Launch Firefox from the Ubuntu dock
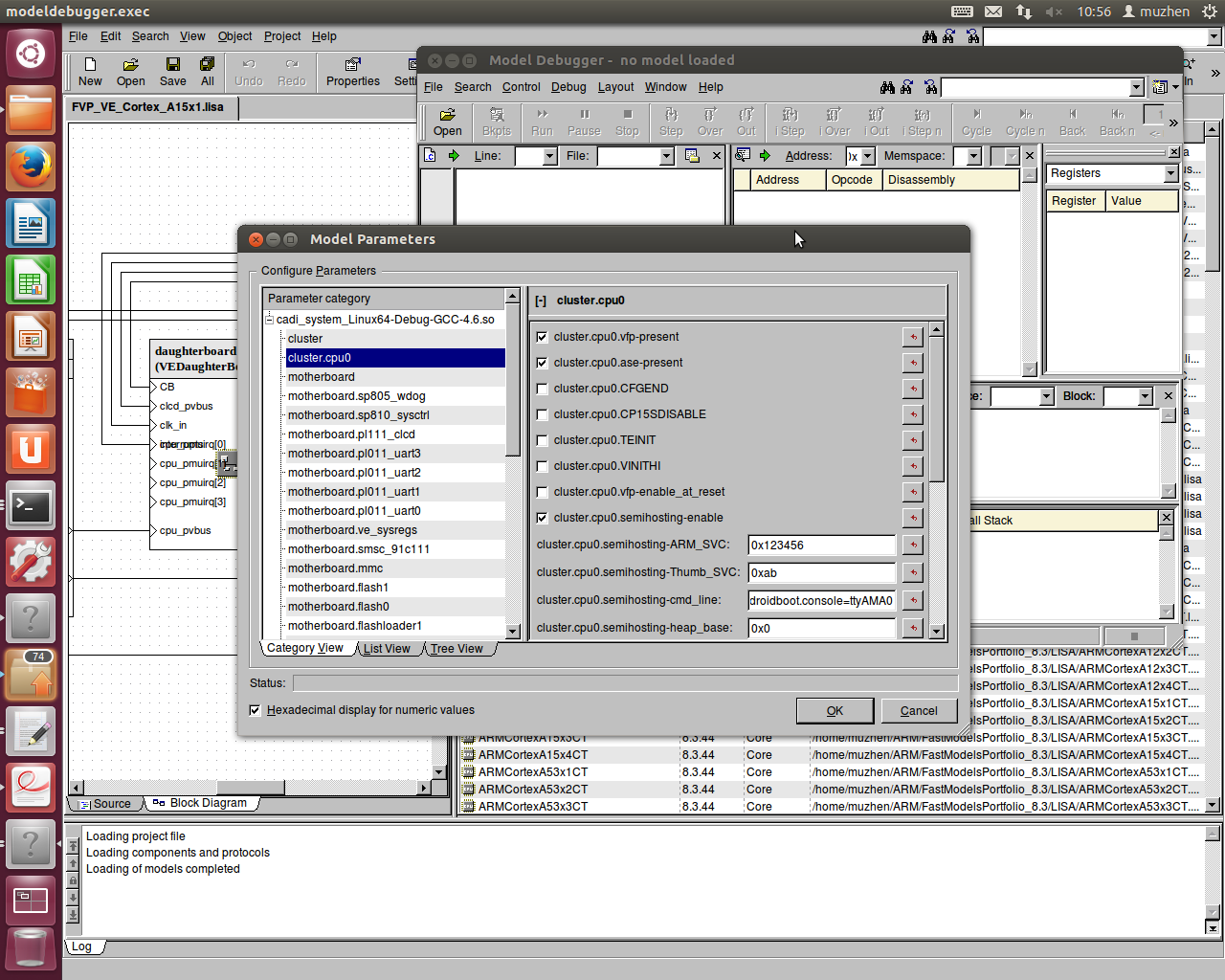Screen dimensions: 1225x980 click(31, 168)
